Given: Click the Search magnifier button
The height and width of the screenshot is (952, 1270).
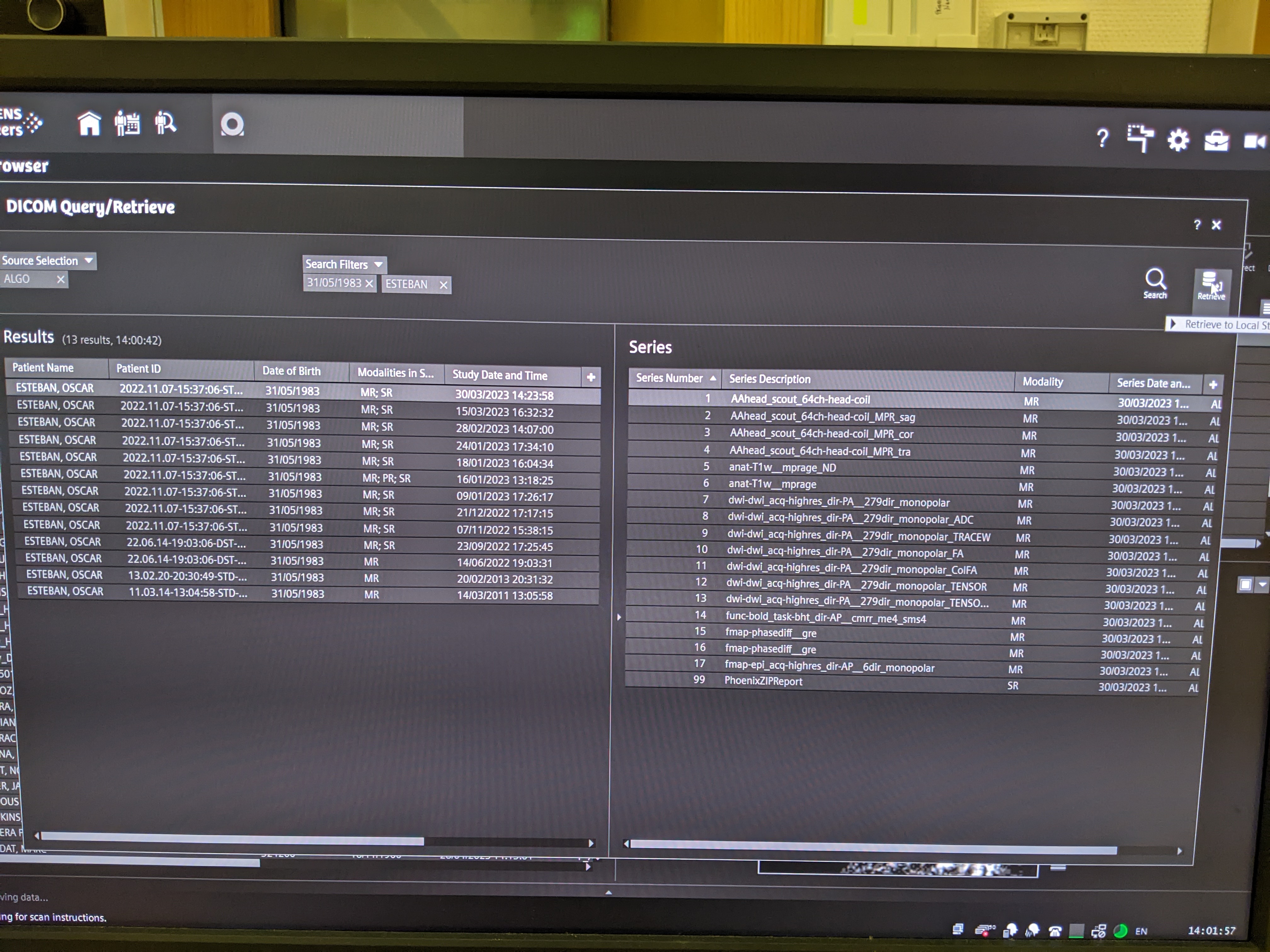Looking at the screenshot, I should [x=1155, y=283].
